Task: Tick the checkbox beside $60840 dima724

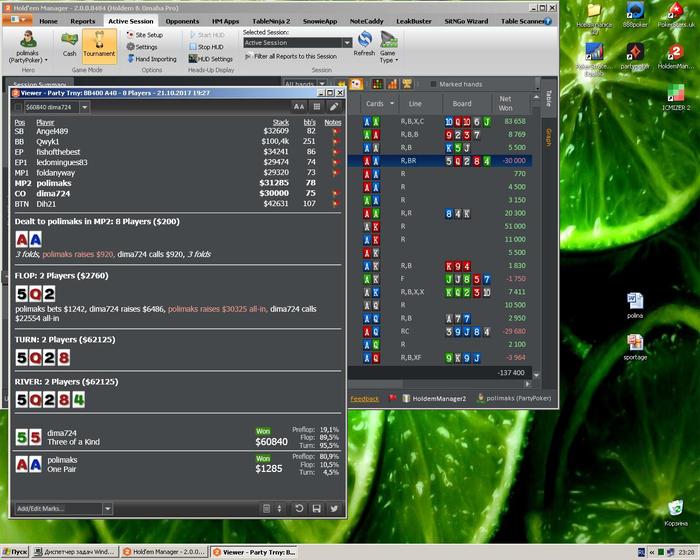Action: pos(20,106)
